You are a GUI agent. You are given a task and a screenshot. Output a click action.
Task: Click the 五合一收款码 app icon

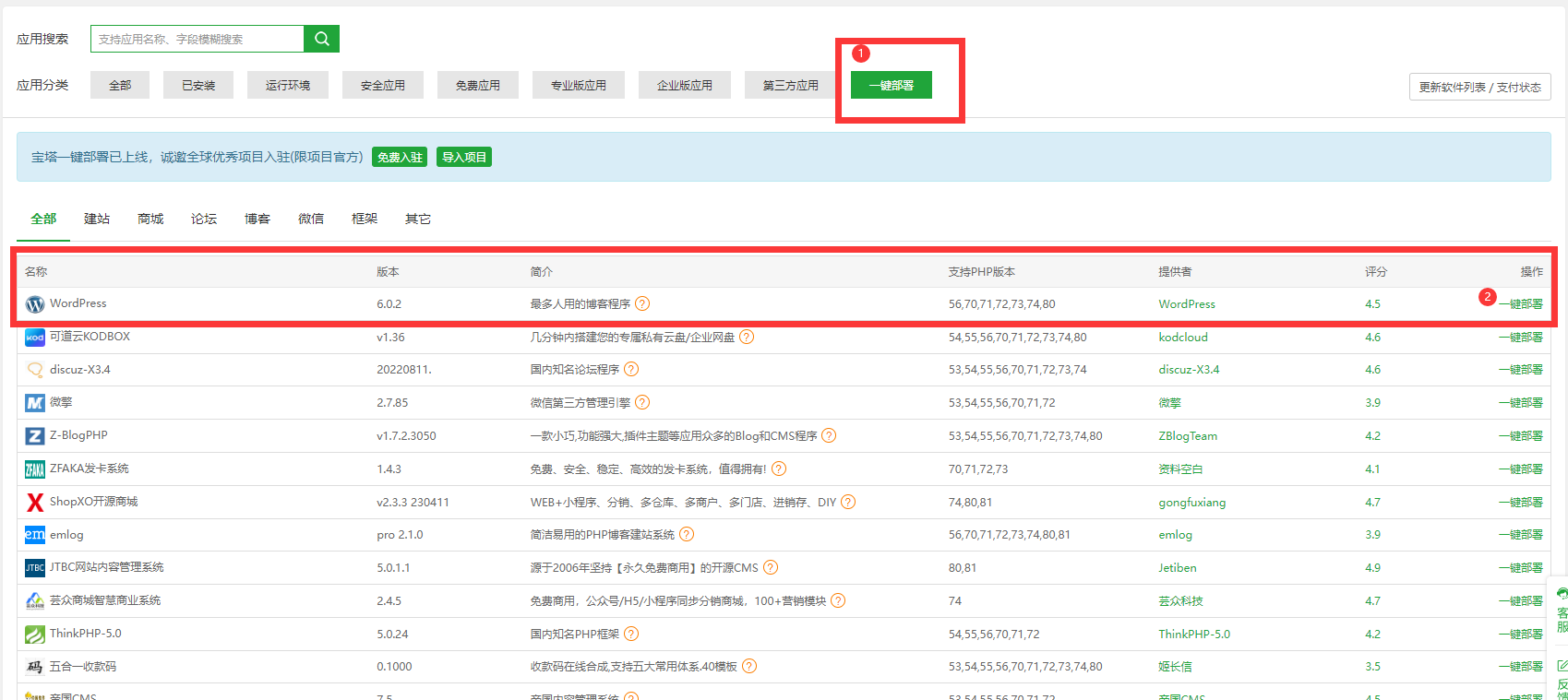pos(35,667)
